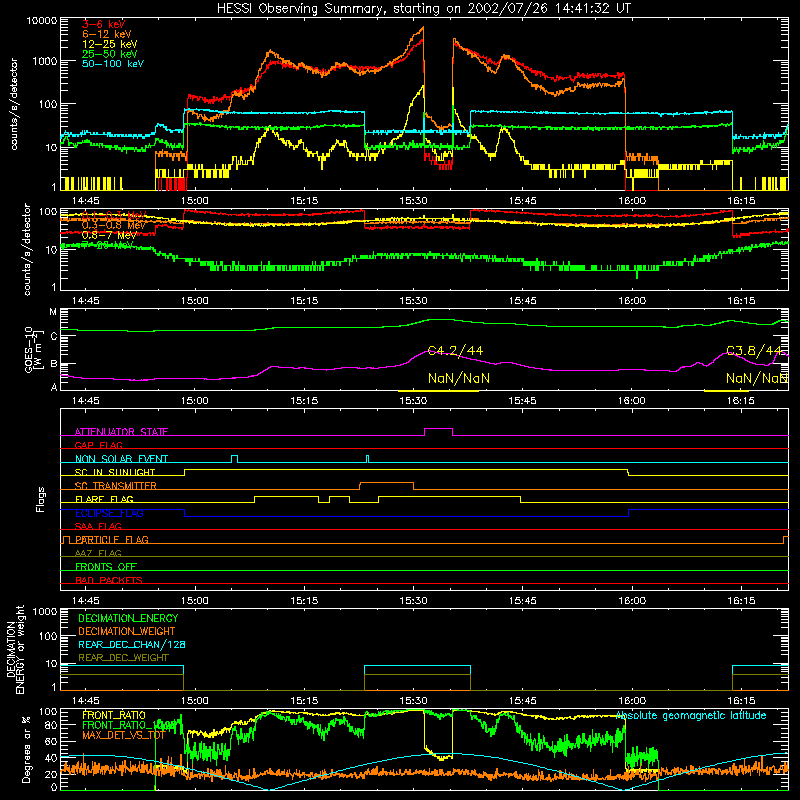Click the C3.8/44 flare annotation

tap(754, 351)
